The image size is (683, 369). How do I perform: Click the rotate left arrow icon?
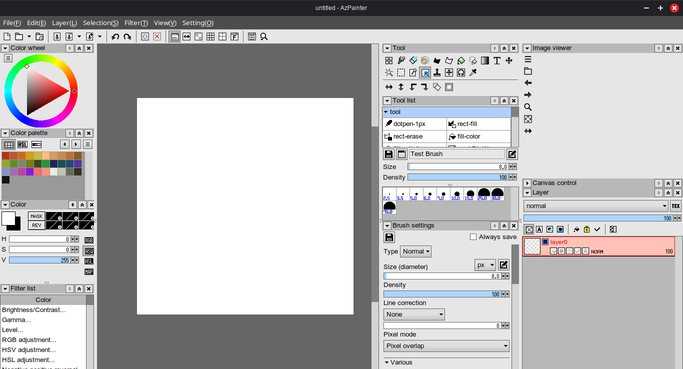click(x=413, y=87)
